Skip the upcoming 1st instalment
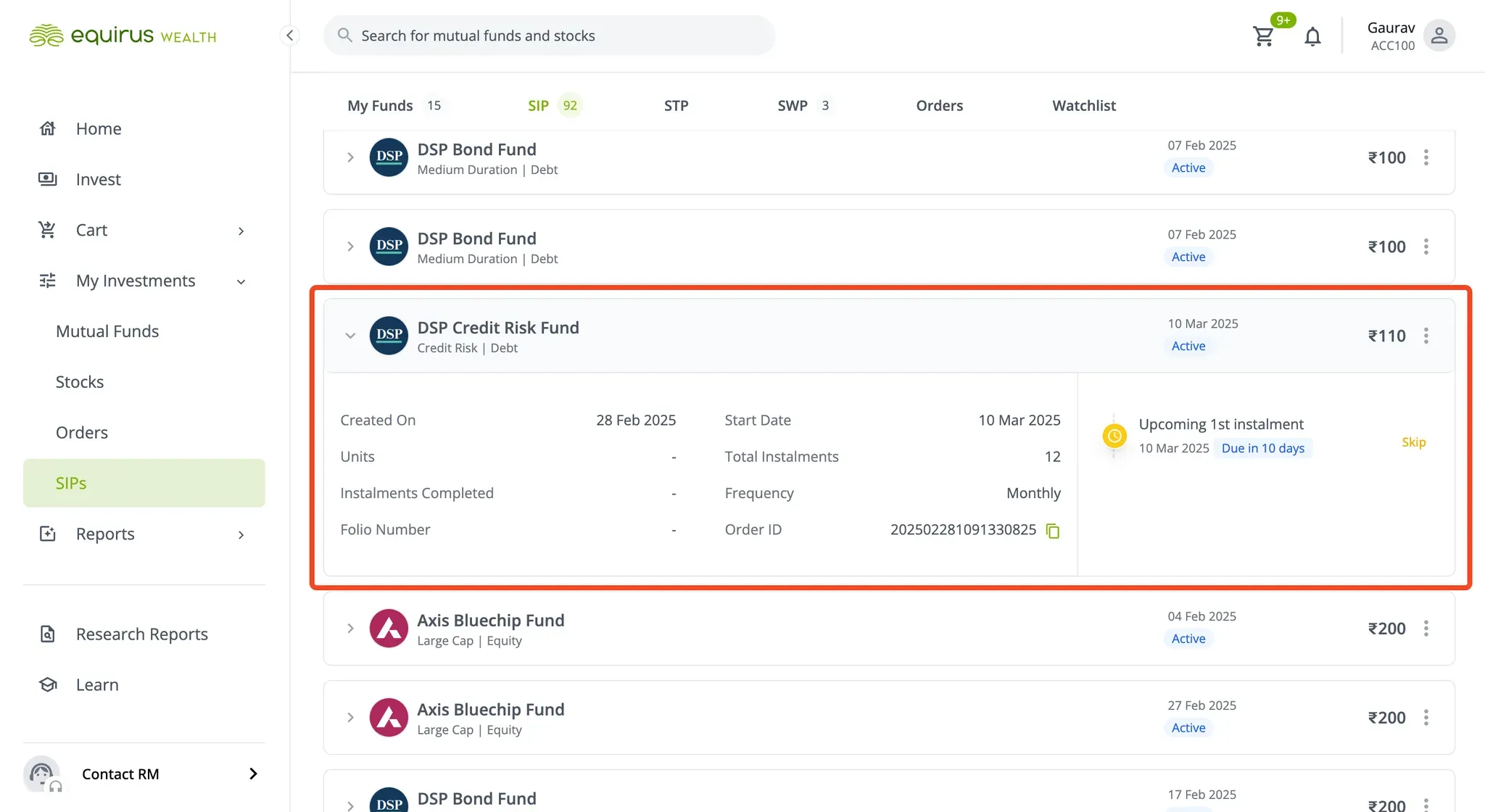Image resolution: width=1485 pixels, height=812 pixels. click(1413, 442)
